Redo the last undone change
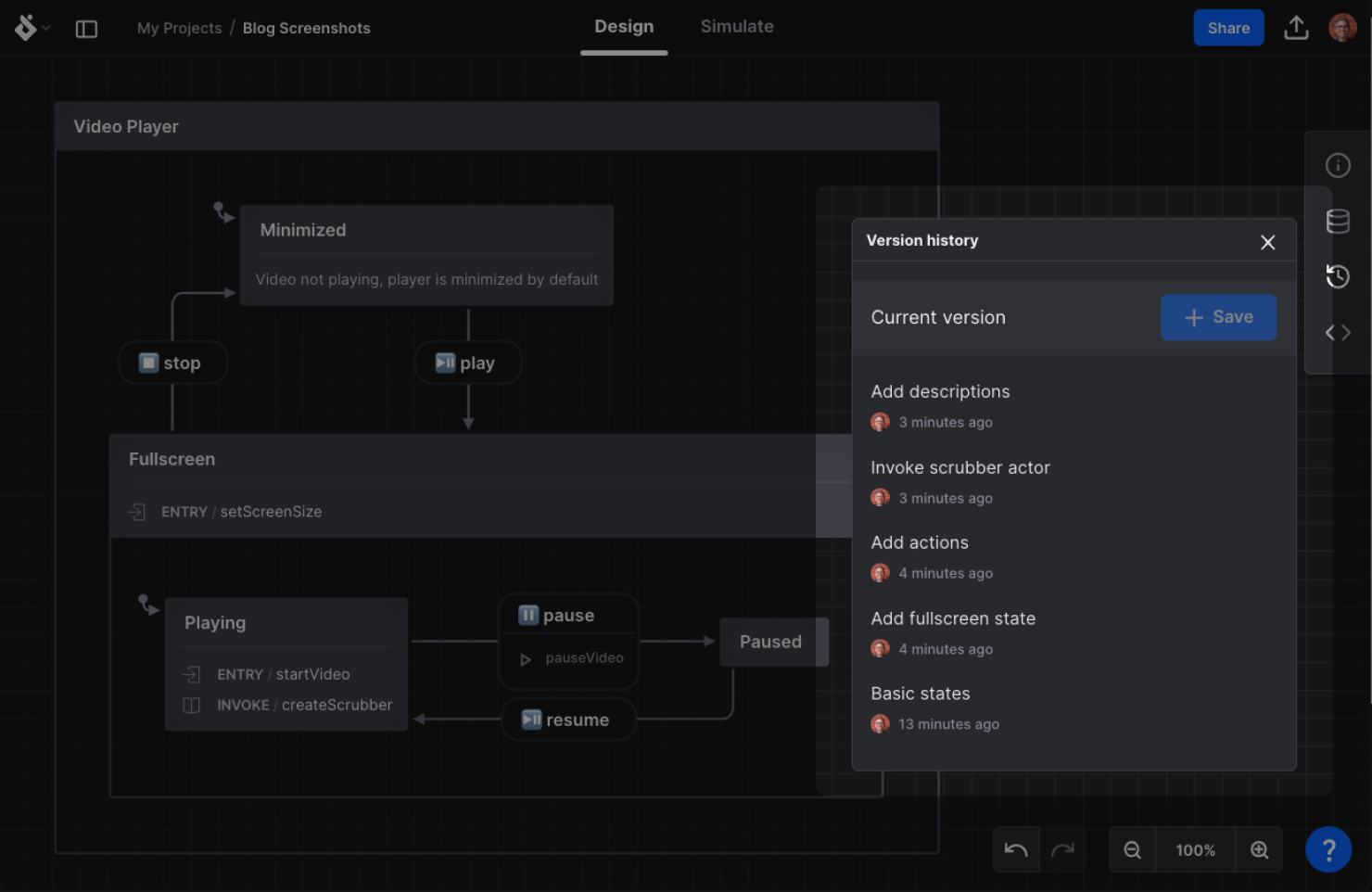The width and height of the screenshot is (1372, 892). click(1062, 849)
